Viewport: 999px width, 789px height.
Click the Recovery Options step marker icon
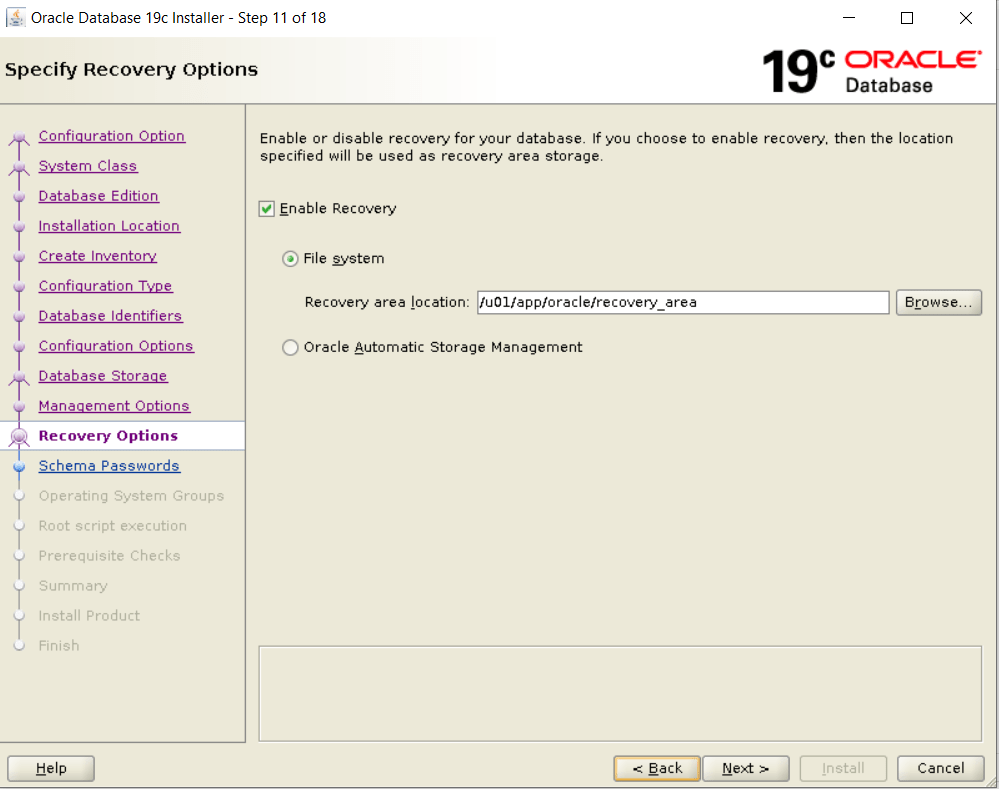click(x=18, y=436)
